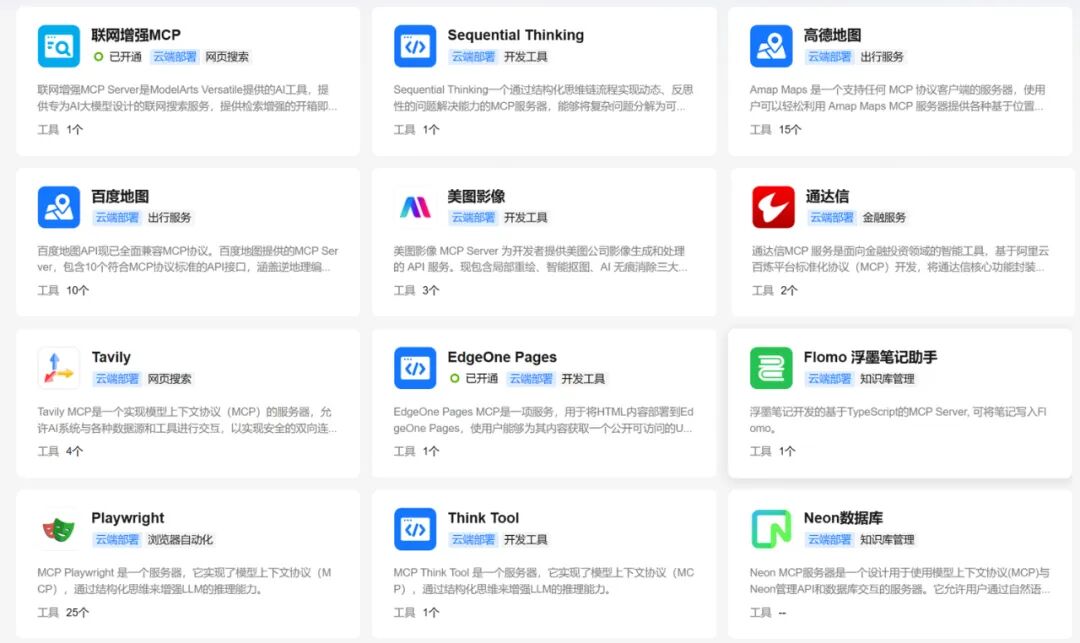Viewport: 1080px width, 643px height.
Task: Click the 已开通 badge on EdgeOne Pages
Action: pyautogui.click(x=476, y=379)
